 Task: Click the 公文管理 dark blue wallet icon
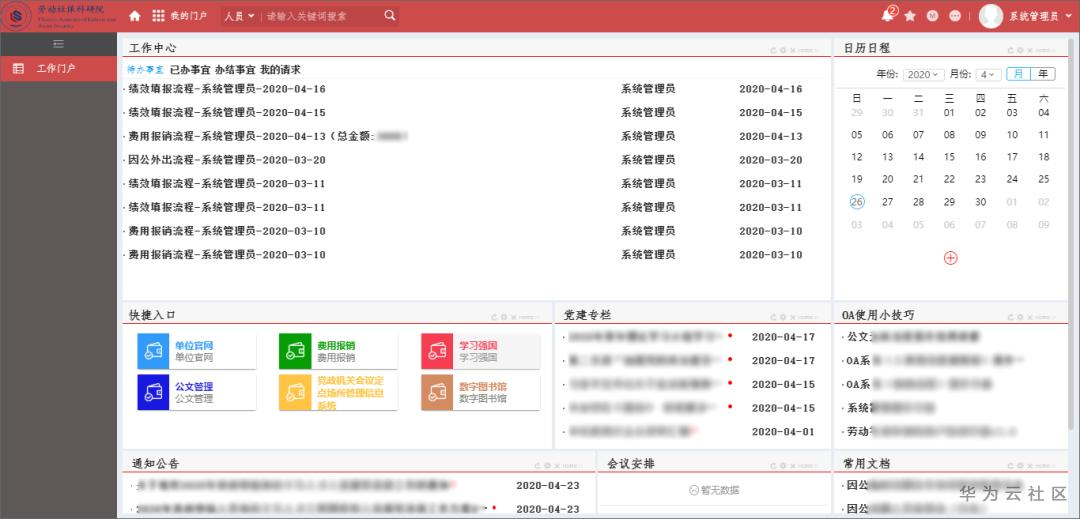tap(153, 392)
